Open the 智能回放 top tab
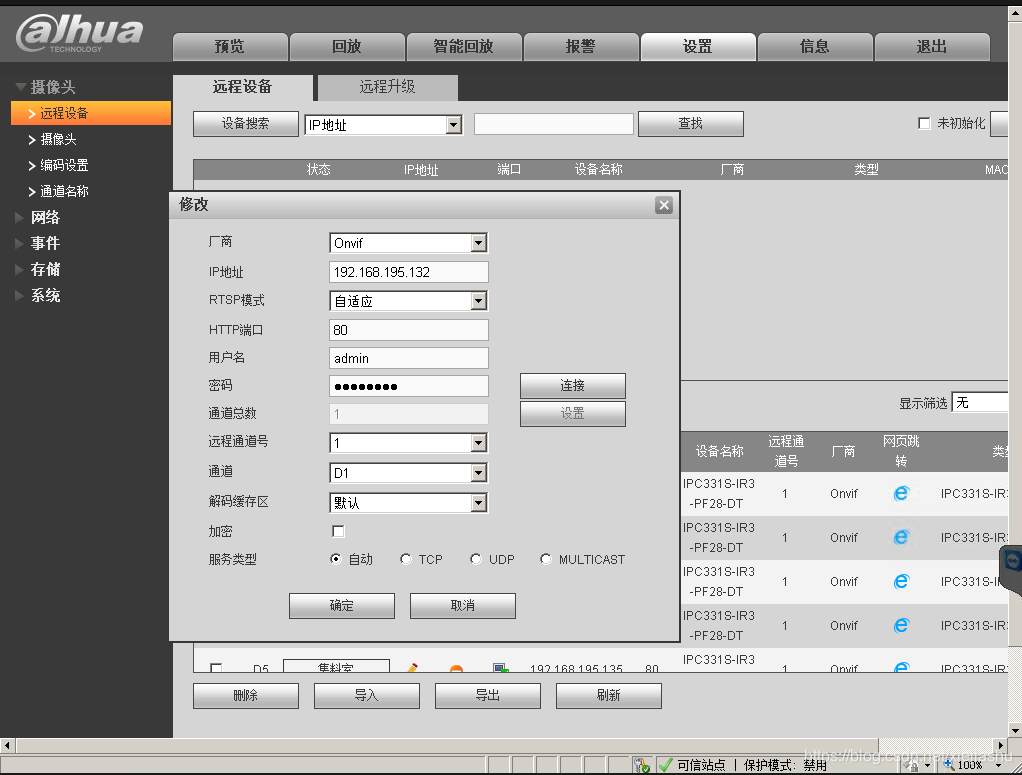The width and height of the screenshot is (1022, 775). 463,47
